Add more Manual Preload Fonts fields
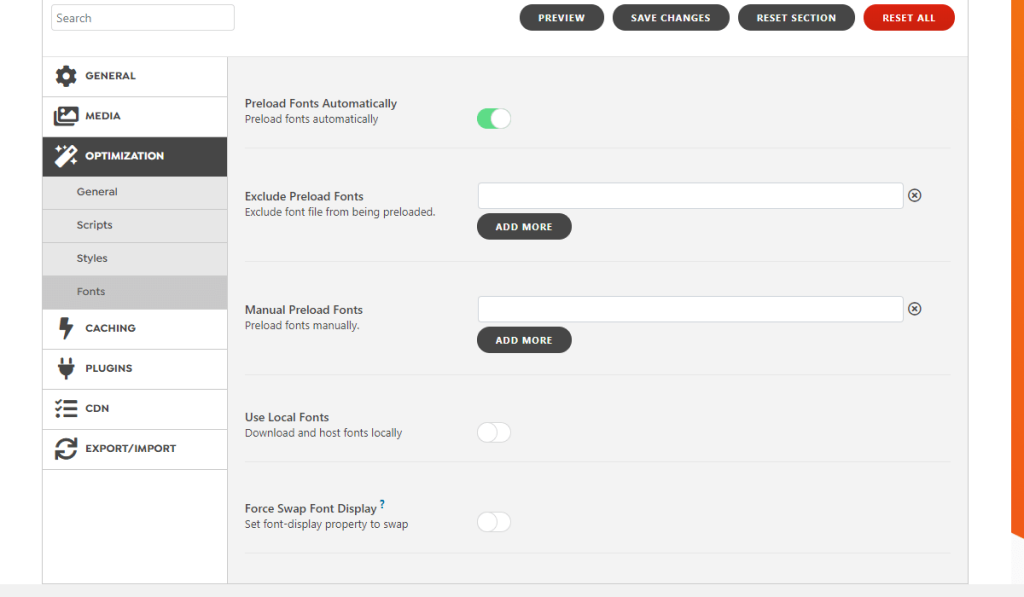The image size is (1024, 597). (524, 340)
